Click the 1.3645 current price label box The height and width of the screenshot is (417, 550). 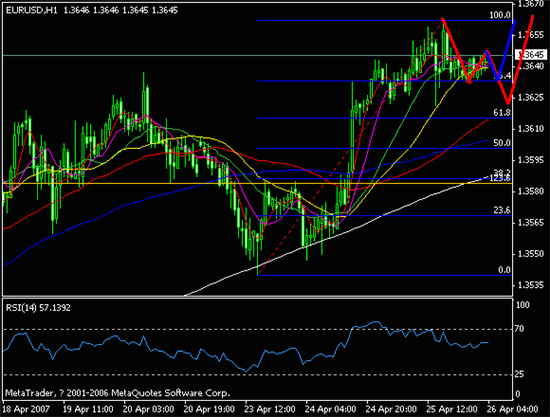pos(530,54)
